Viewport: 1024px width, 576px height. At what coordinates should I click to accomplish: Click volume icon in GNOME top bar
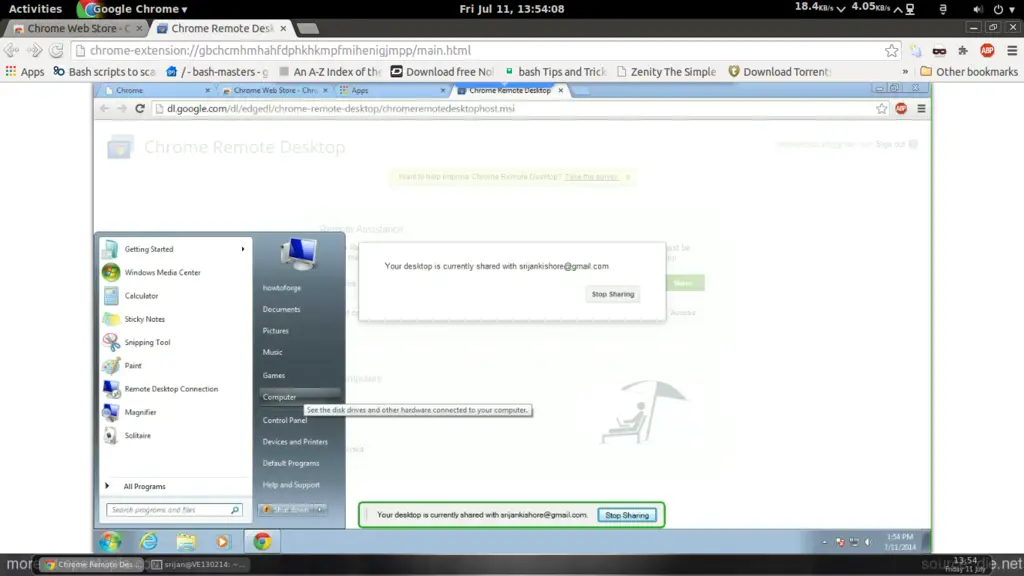click(x=977, y=9)
